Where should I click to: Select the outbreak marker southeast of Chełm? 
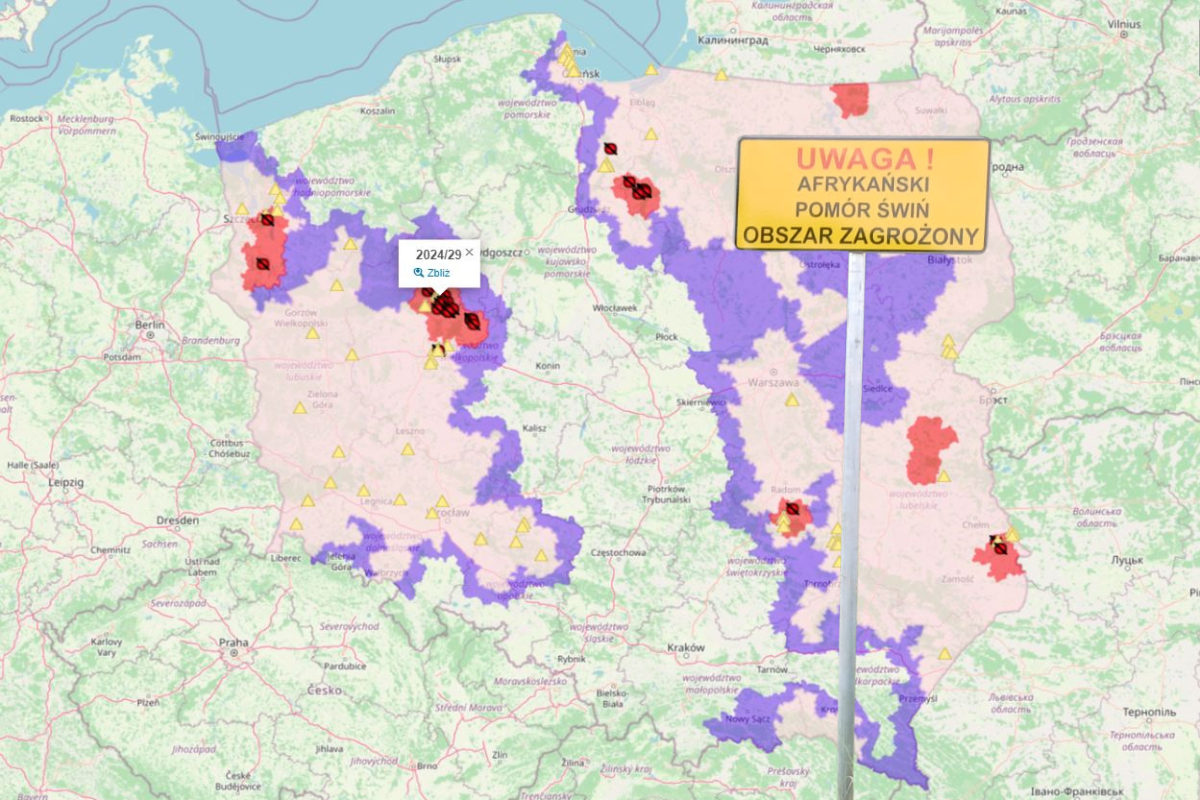point(999,548)
